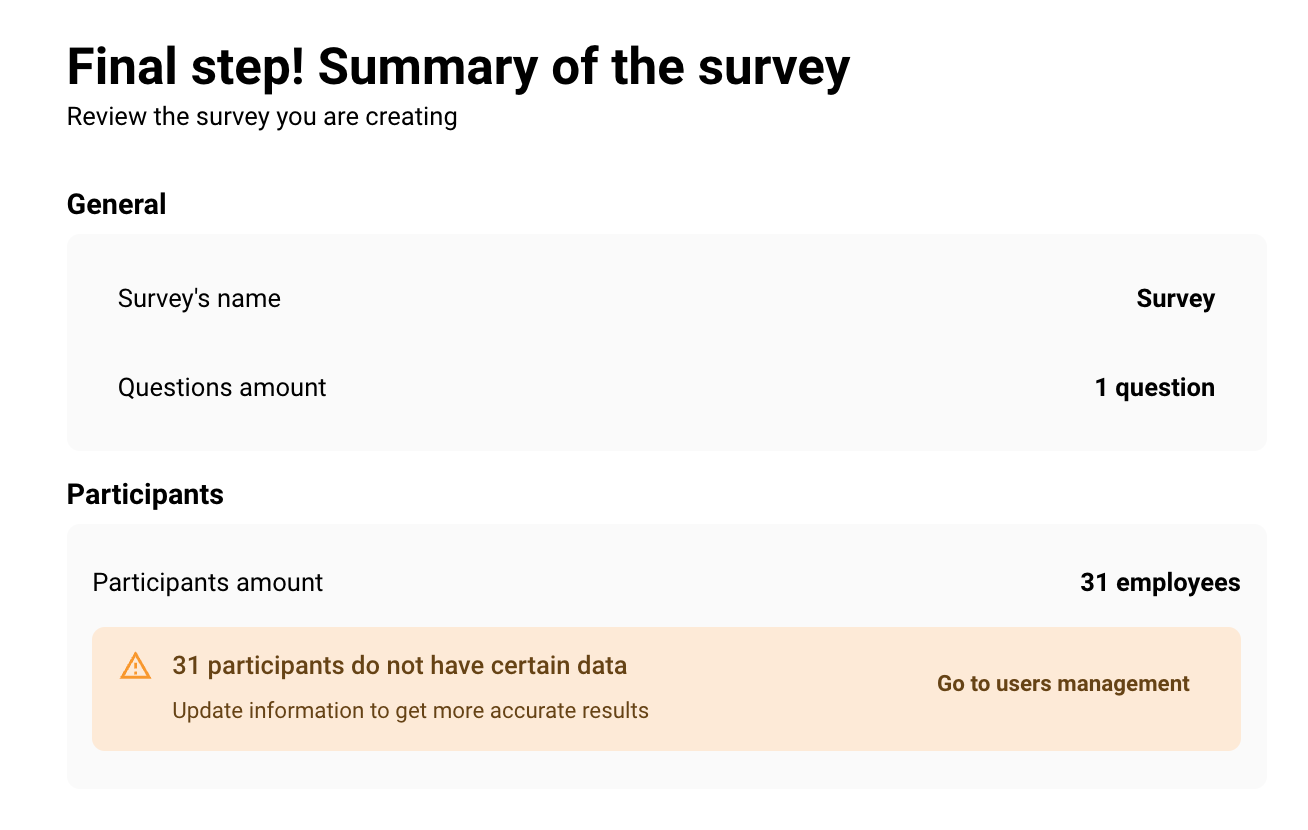Select the Questions amount label
The width and height of the screenshot is (1308, 830).
point(222,388)
